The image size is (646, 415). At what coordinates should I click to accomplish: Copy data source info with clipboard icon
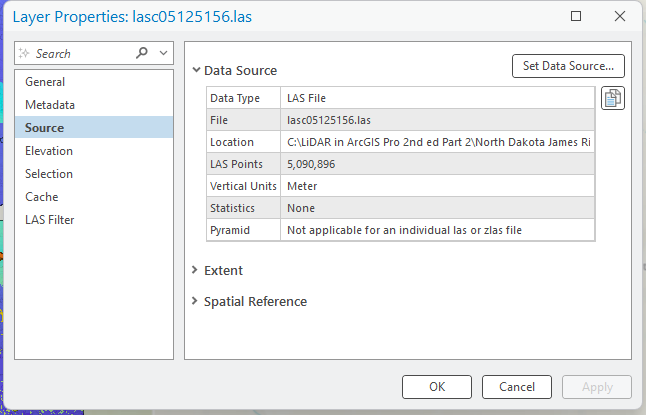(x=613, y=98)
